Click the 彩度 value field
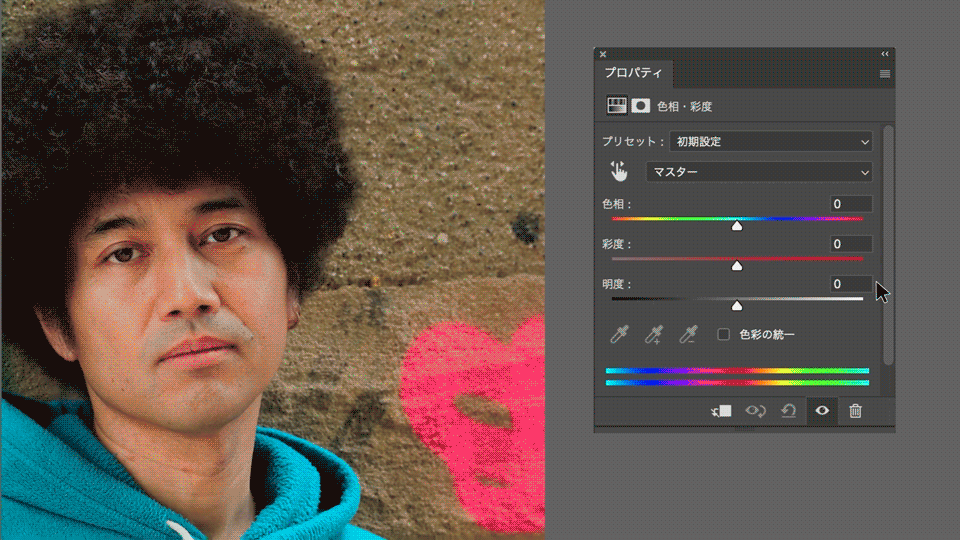 [851, 244]
